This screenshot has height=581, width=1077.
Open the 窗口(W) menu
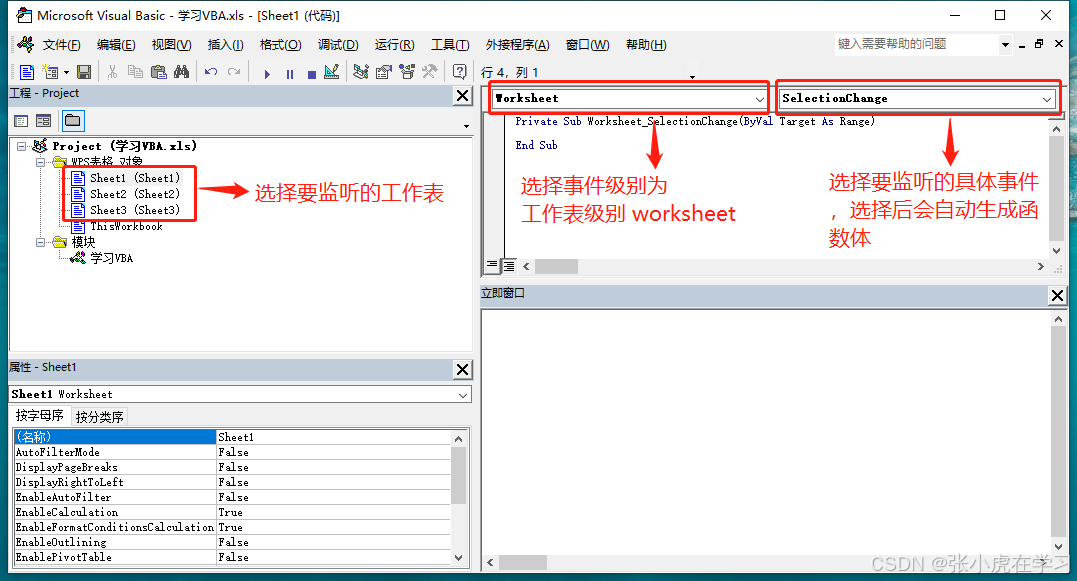(x=587, y=45)
